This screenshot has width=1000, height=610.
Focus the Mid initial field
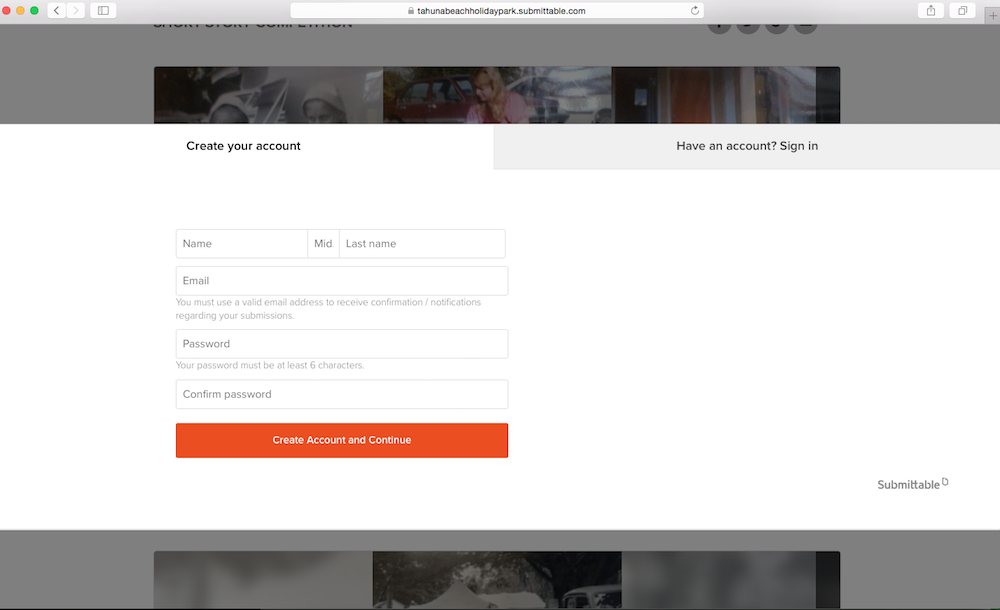pyautogui.click(x=323, y=244)
